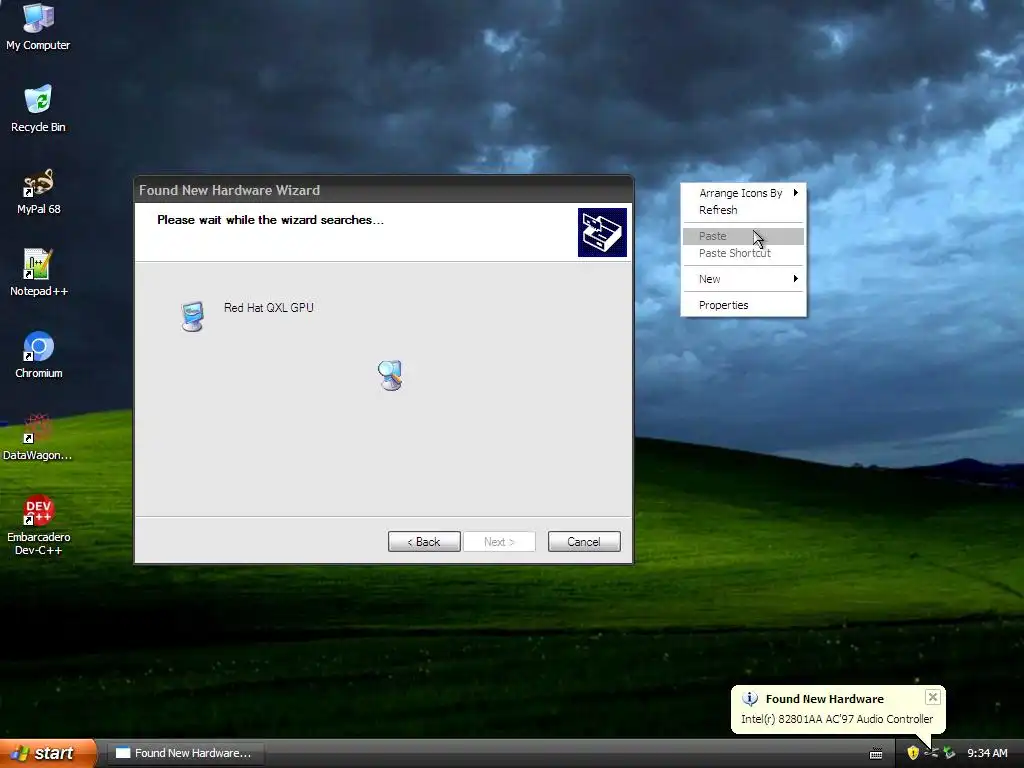Click the 'Found New Hardware' balloon title
This screenshot has height=768, width=1024.
click(x=824, y=699)
